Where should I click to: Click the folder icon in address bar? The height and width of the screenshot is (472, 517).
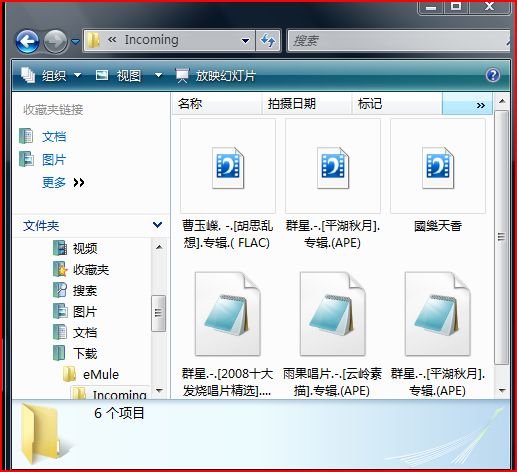93,40
